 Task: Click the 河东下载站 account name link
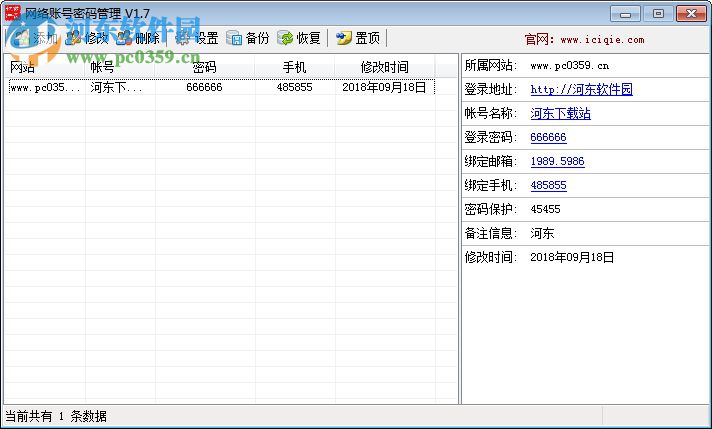pos(560,113)
